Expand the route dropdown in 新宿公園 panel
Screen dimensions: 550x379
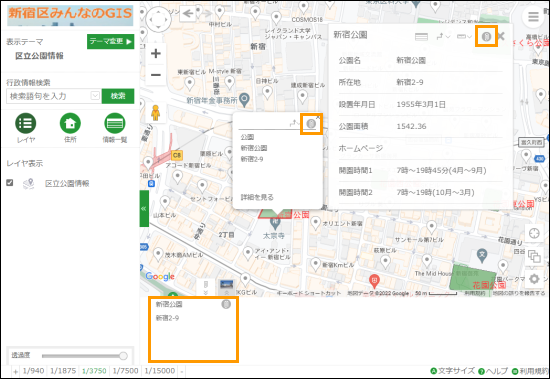click(443, 36)
